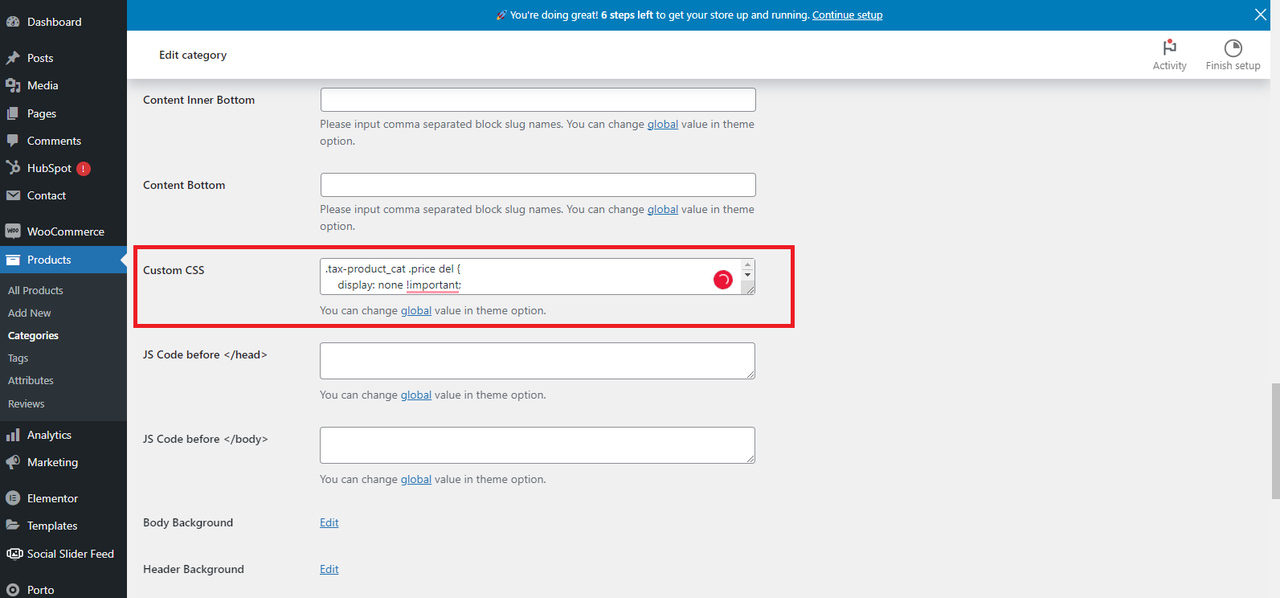This screenshot has height=598, width=1280.
Task: Click the JS Code before </head> textarea
Action: pyautogui.click(x=538, y=361)
